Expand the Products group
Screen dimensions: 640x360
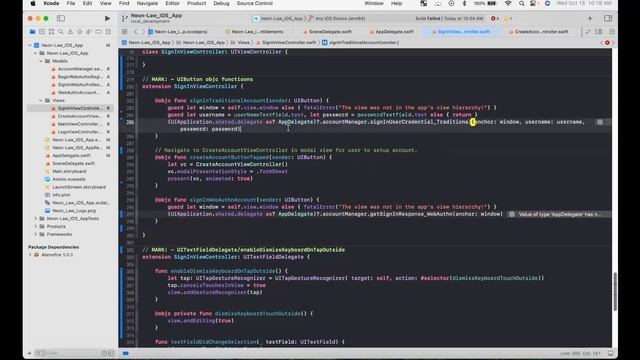pyautogui.click(x=36, y=226)
